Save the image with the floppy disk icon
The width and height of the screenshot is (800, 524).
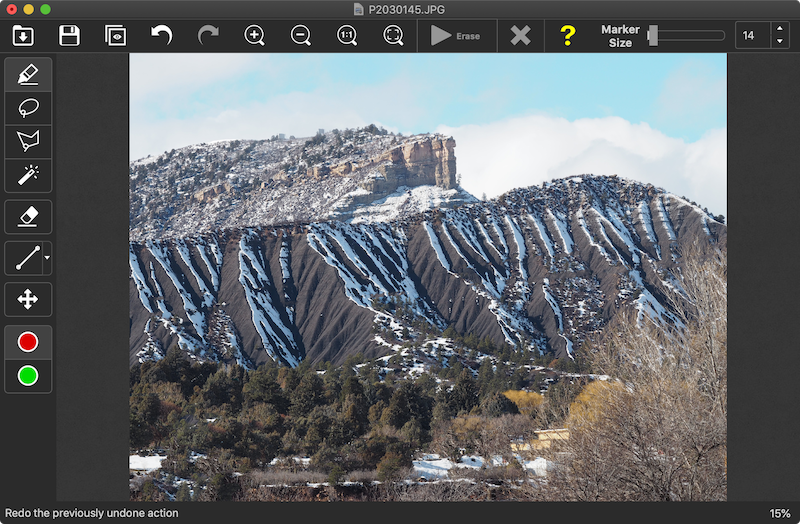(69, 36)
